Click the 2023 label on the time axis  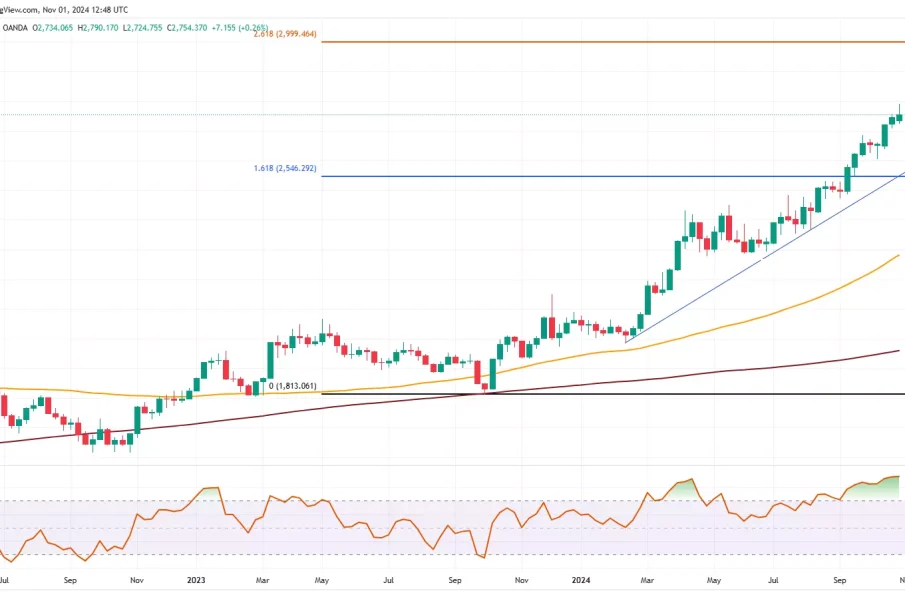tap(197, 579)
